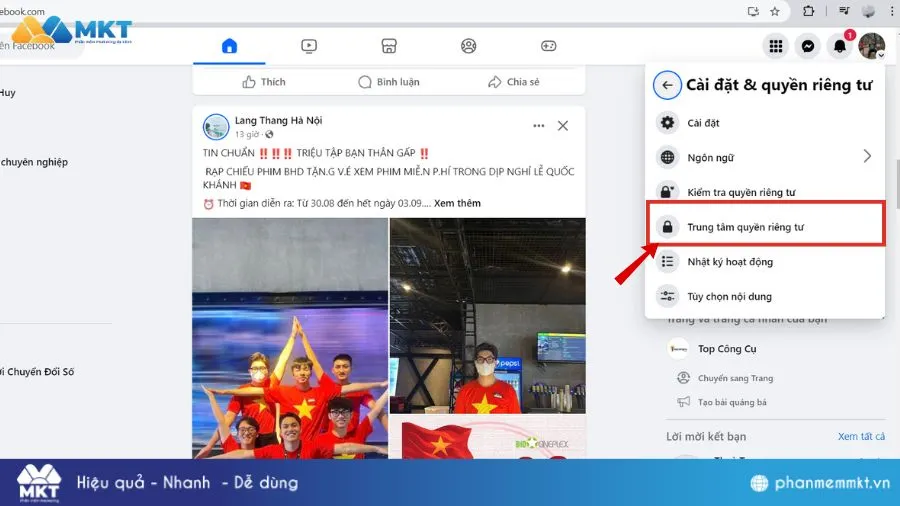Click the sliders icon beside Tùy chọn nội dung
This screenshot has height=506, width=900.
[x=667, y=297]
